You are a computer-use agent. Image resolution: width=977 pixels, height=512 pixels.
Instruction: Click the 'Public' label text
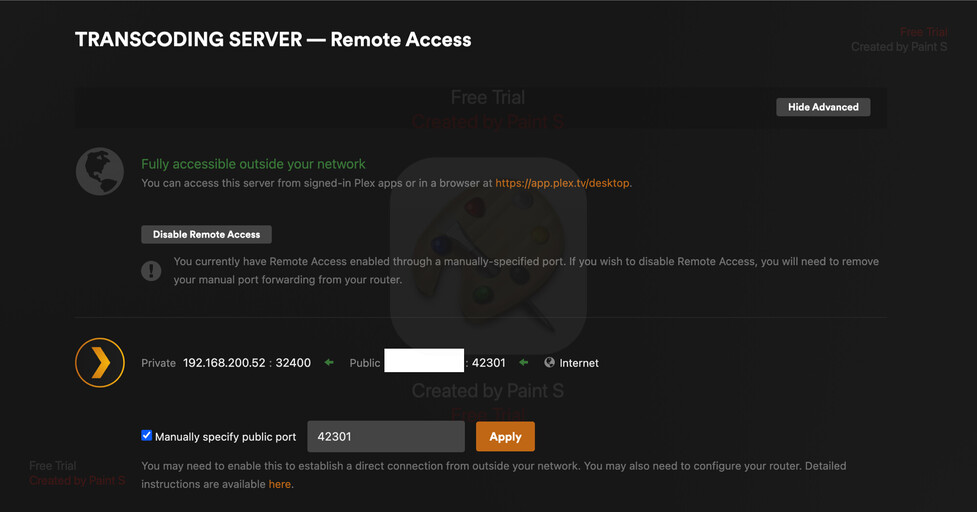pos(365,363)
